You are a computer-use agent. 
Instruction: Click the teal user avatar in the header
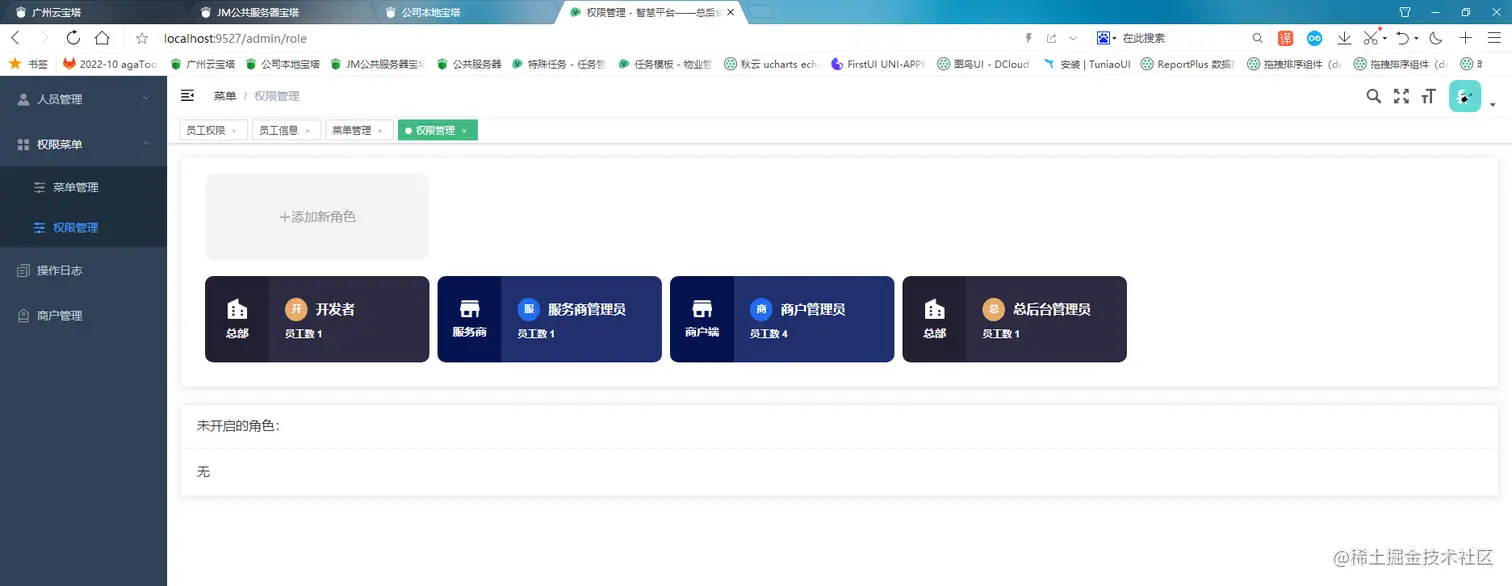click(1464, 95)
